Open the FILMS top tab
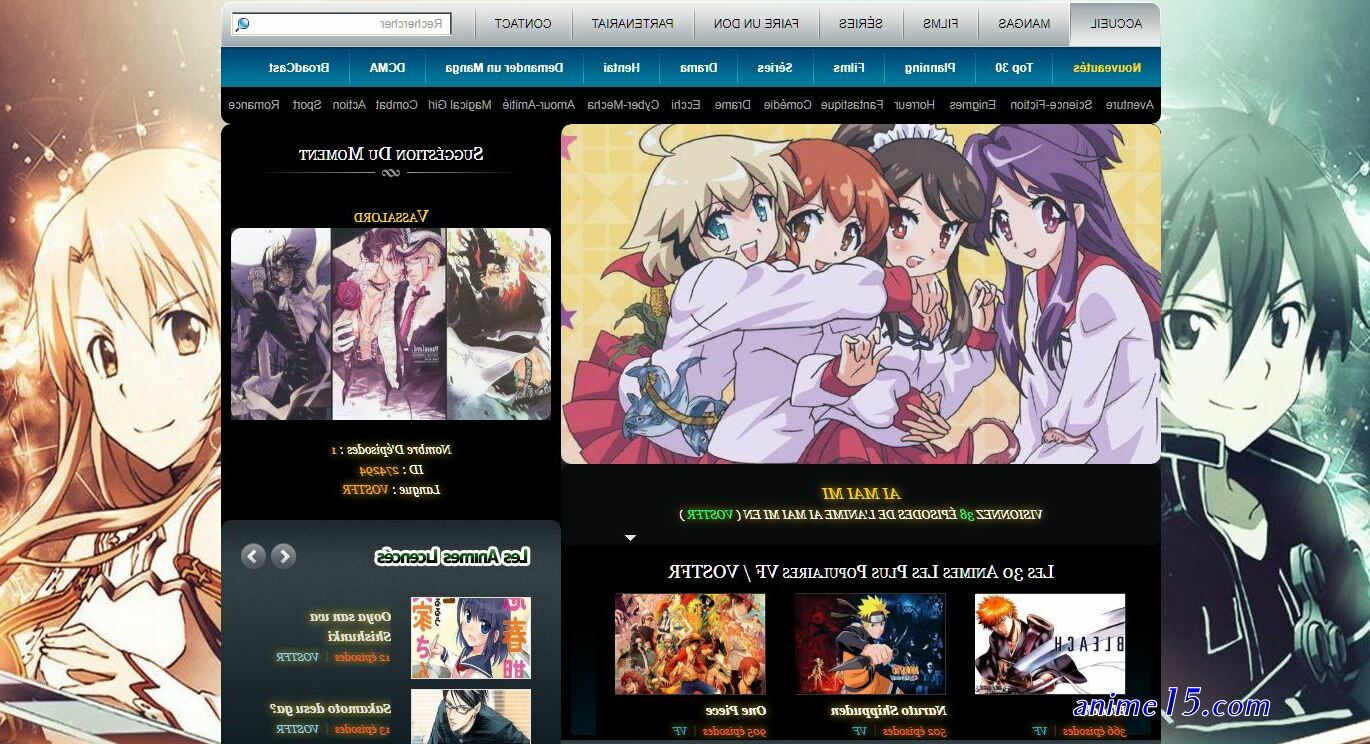 tap(940, 24)
